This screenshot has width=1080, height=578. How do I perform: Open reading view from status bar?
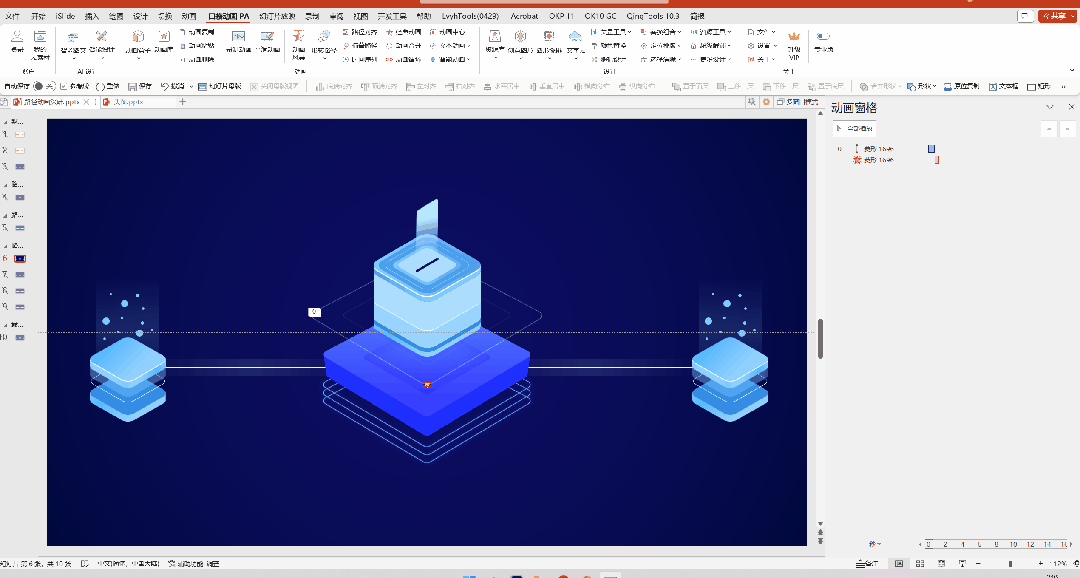click(941, 564)
